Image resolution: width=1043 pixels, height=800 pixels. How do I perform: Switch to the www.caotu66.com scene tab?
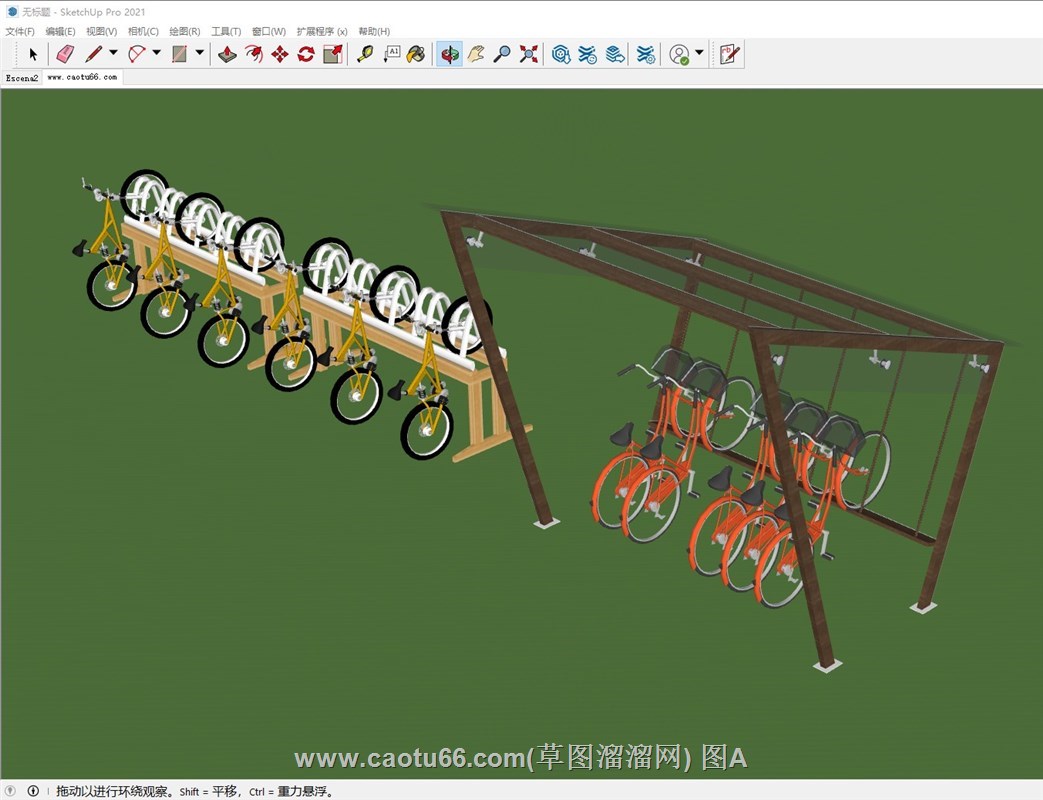pos(82,77)
